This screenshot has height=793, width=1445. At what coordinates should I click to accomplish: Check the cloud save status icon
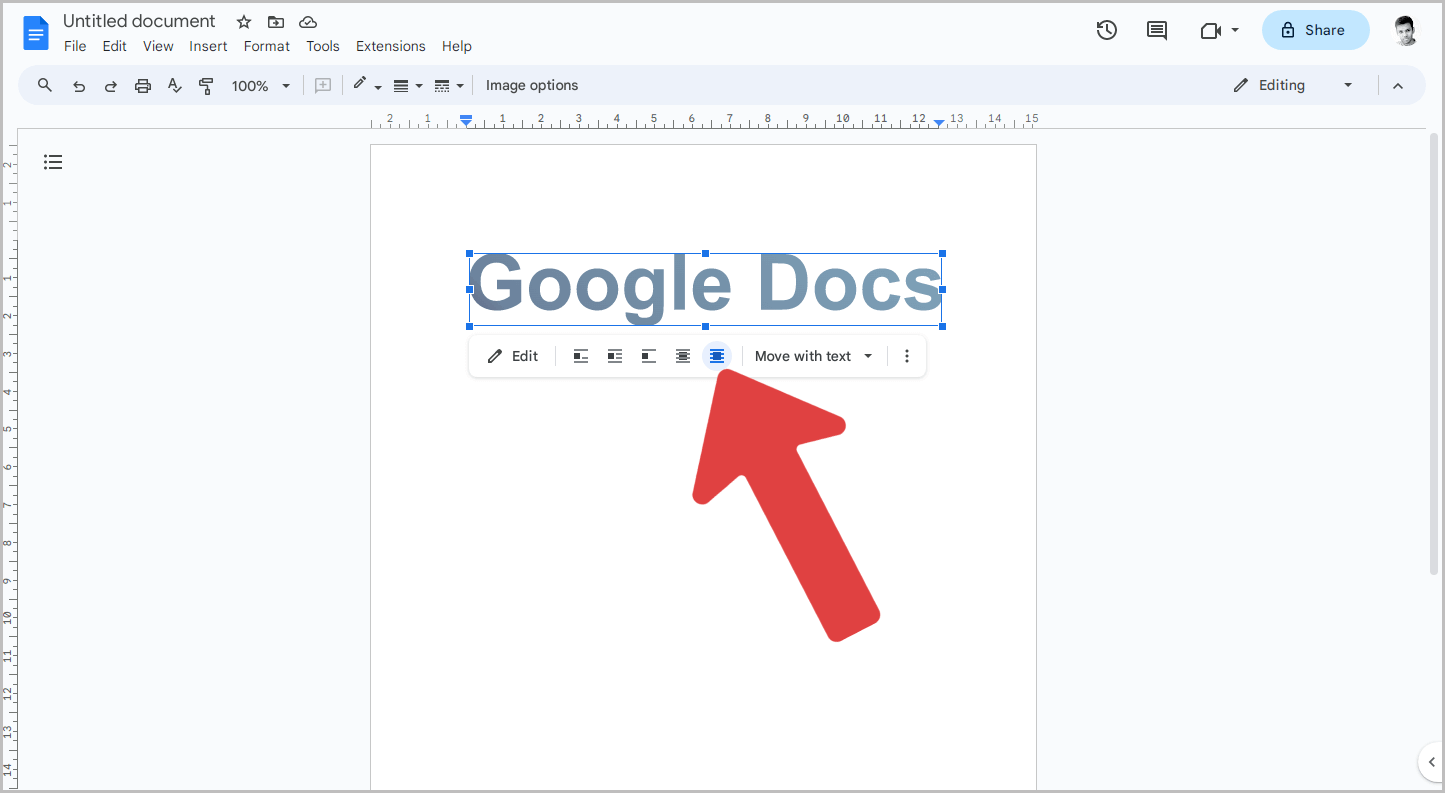308,22
